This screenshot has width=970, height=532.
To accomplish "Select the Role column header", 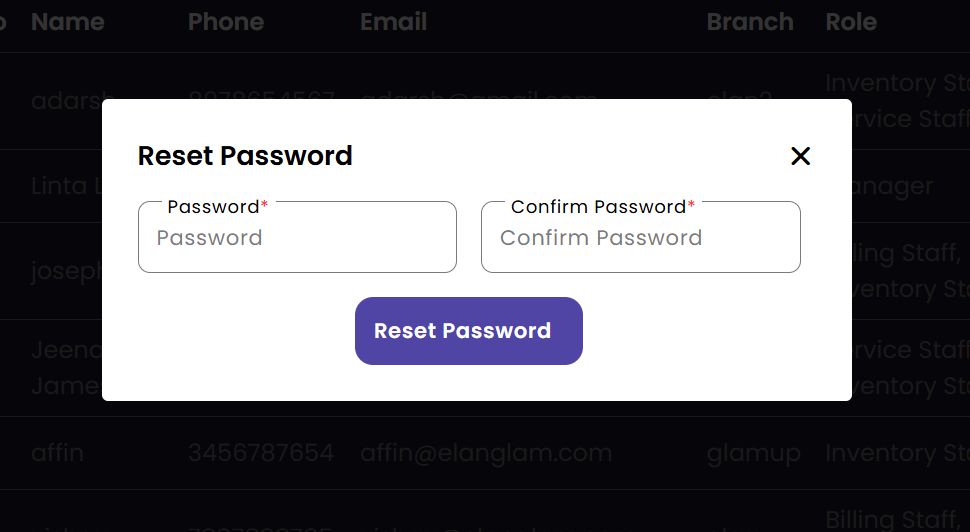I will [851, 22].
